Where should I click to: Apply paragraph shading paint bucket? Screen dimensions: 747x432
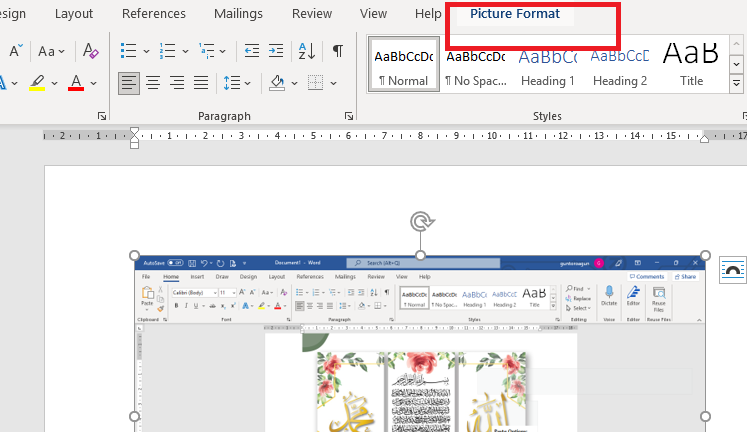pyautogui.click(x=277, y=83)
